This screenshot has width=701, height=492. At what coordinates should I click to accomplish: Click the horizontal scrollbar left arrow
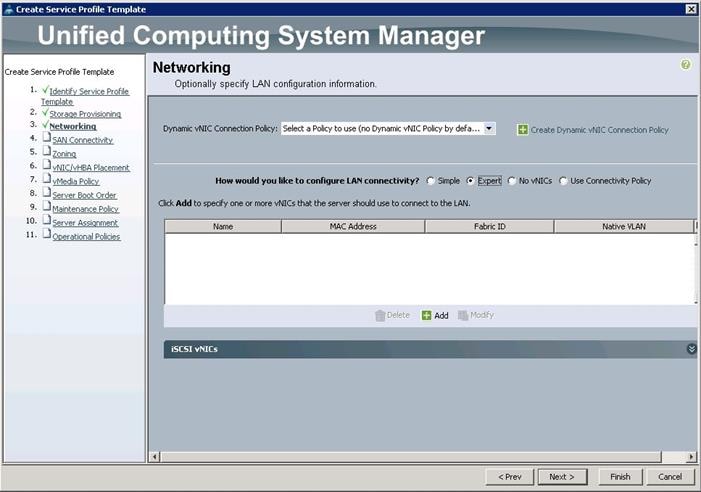(155, 457)
